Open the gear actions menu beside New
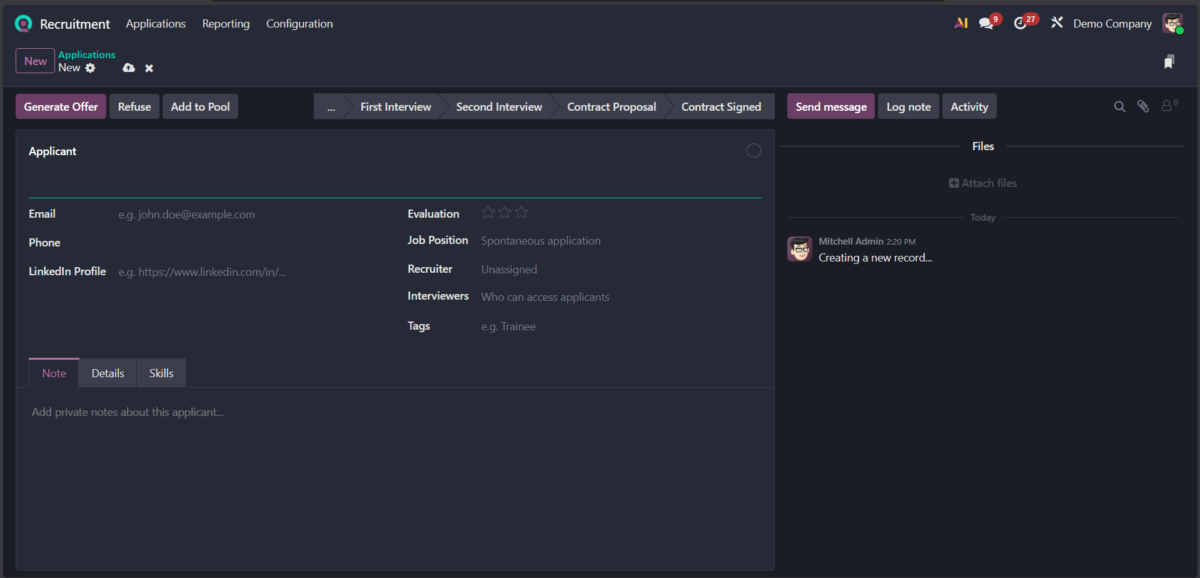 90,68
